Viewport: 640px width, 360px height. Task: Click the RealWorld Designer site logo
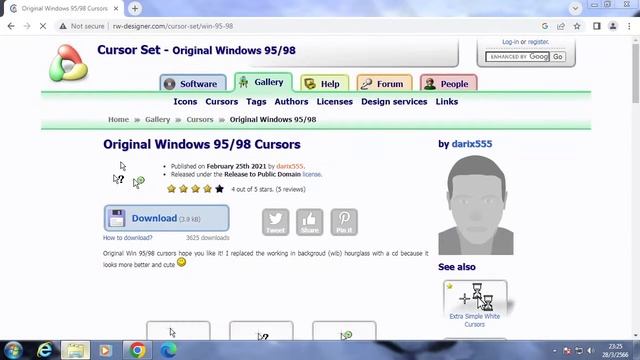tap(68, 63)
